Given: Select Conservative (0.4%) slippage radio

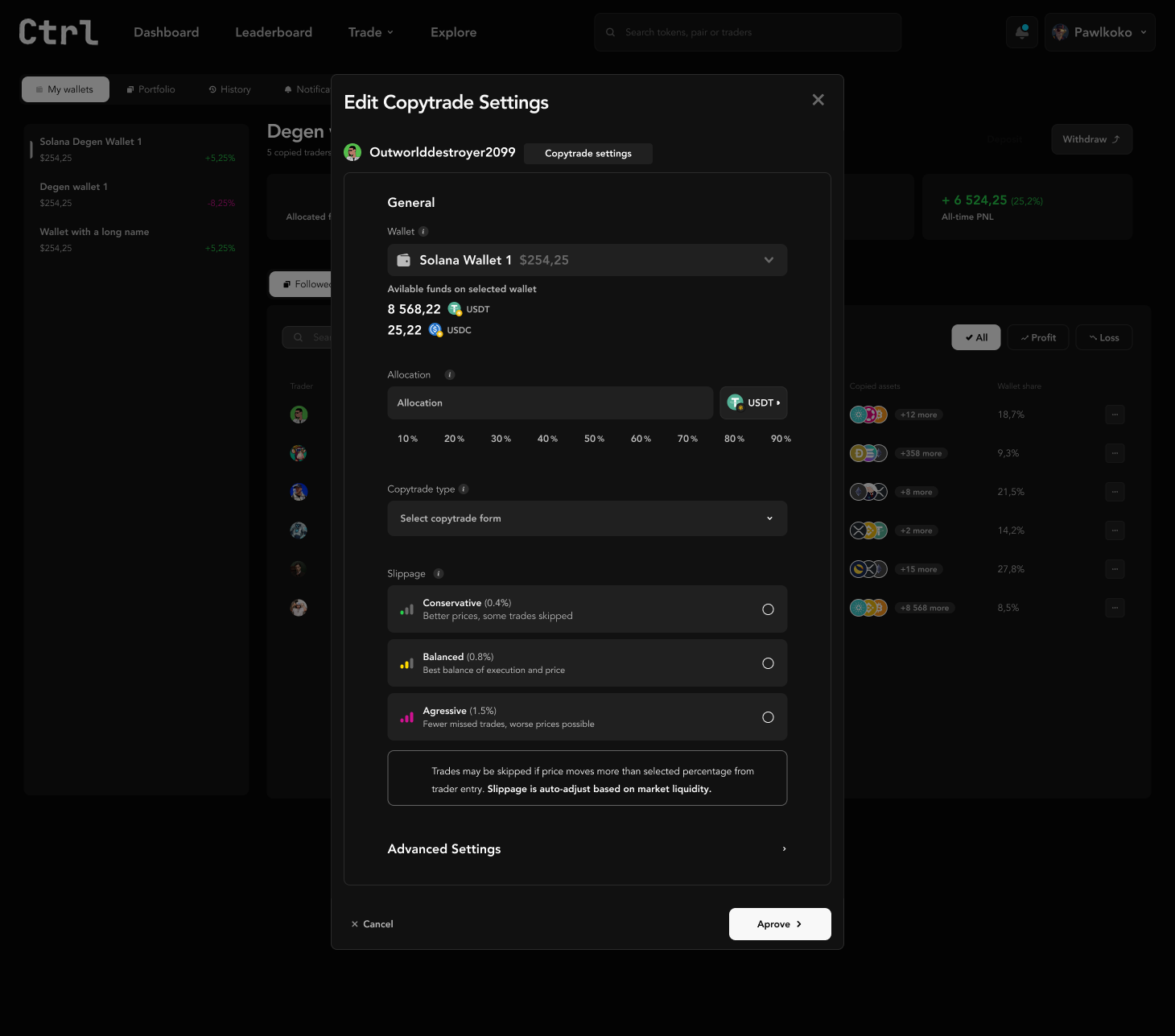Looking at the screenshot, I should (x=768, y=609).
